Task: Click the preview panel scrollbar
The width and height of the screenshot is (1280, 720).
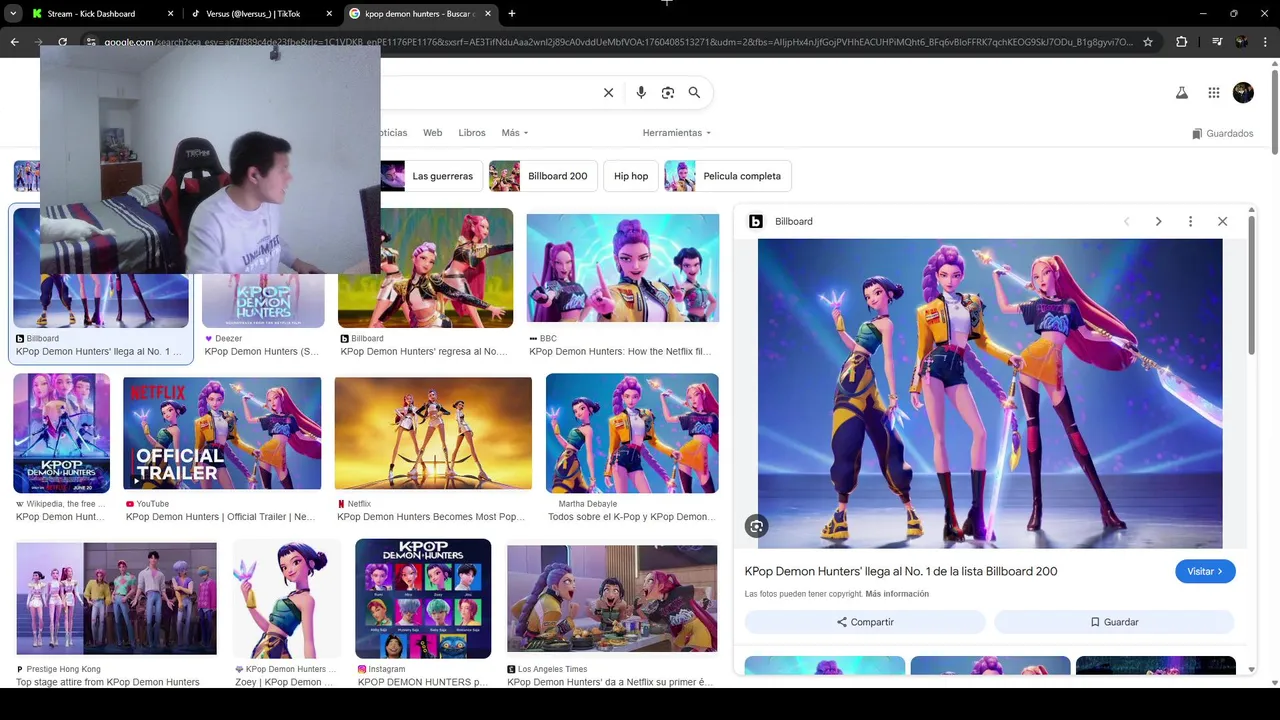Action: click(x=1251, y=285)
